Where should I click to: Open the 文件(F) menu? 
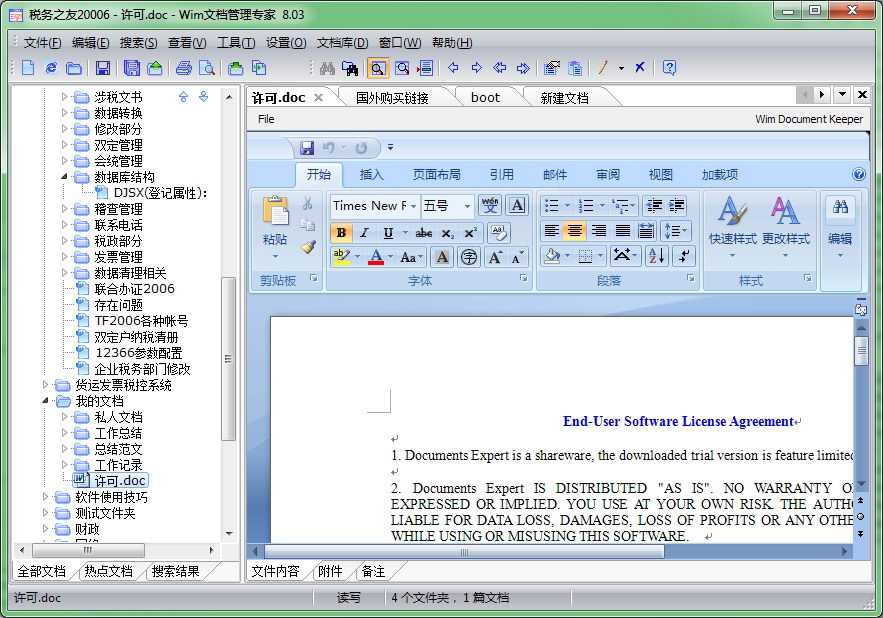pos(42,43)
